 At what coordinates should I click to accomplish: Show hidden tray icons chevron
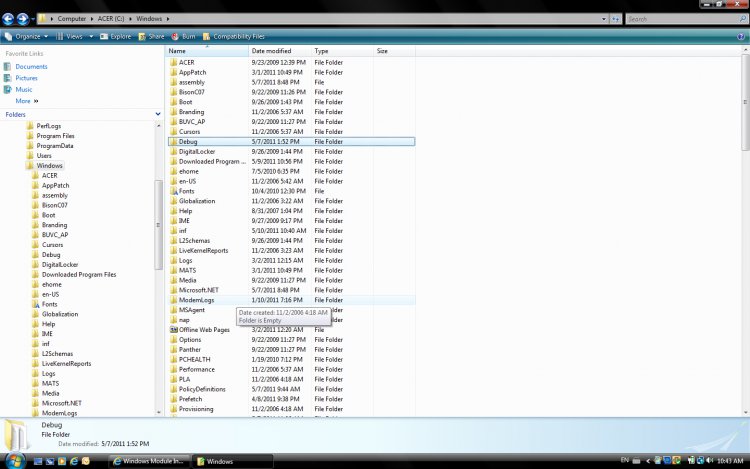pyautogui.click(x=648, y=461)
